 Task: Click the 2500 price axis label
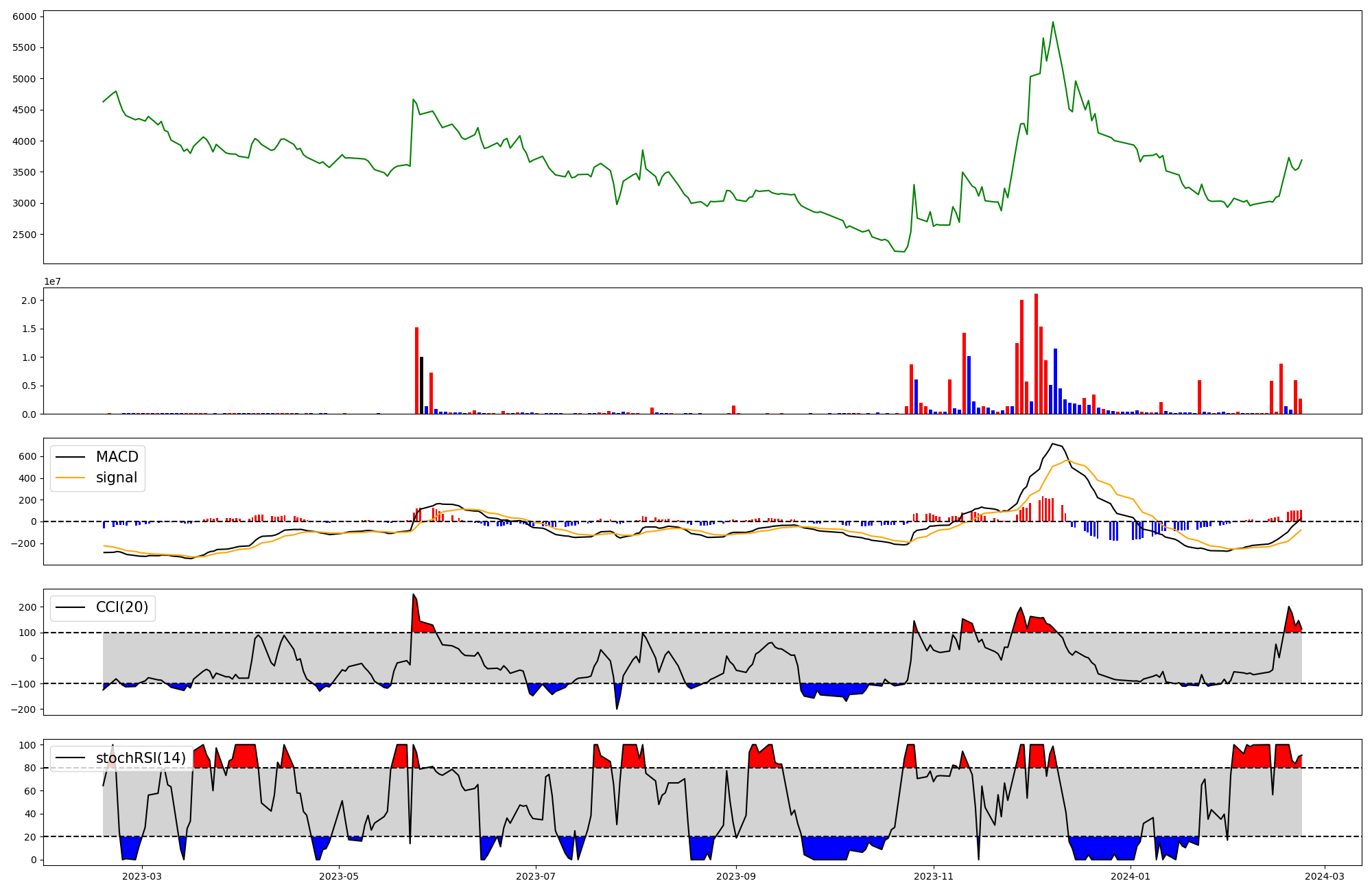pyautogui.click(x=25, y=235)
